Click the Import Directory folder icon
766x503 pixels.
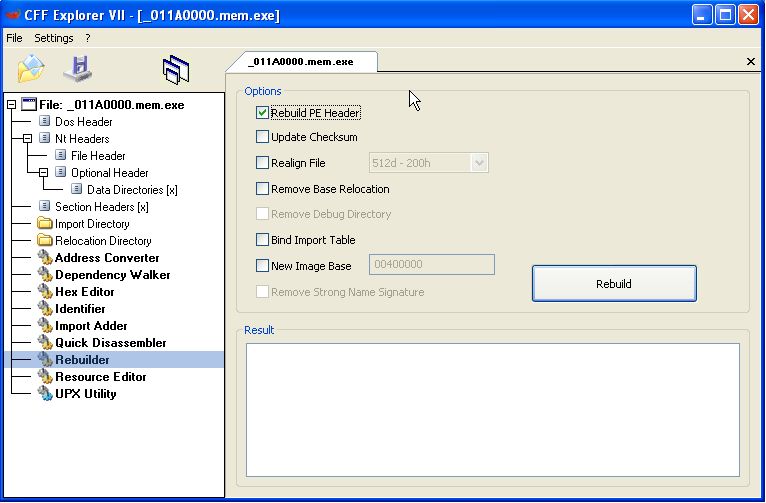[44, 224]
